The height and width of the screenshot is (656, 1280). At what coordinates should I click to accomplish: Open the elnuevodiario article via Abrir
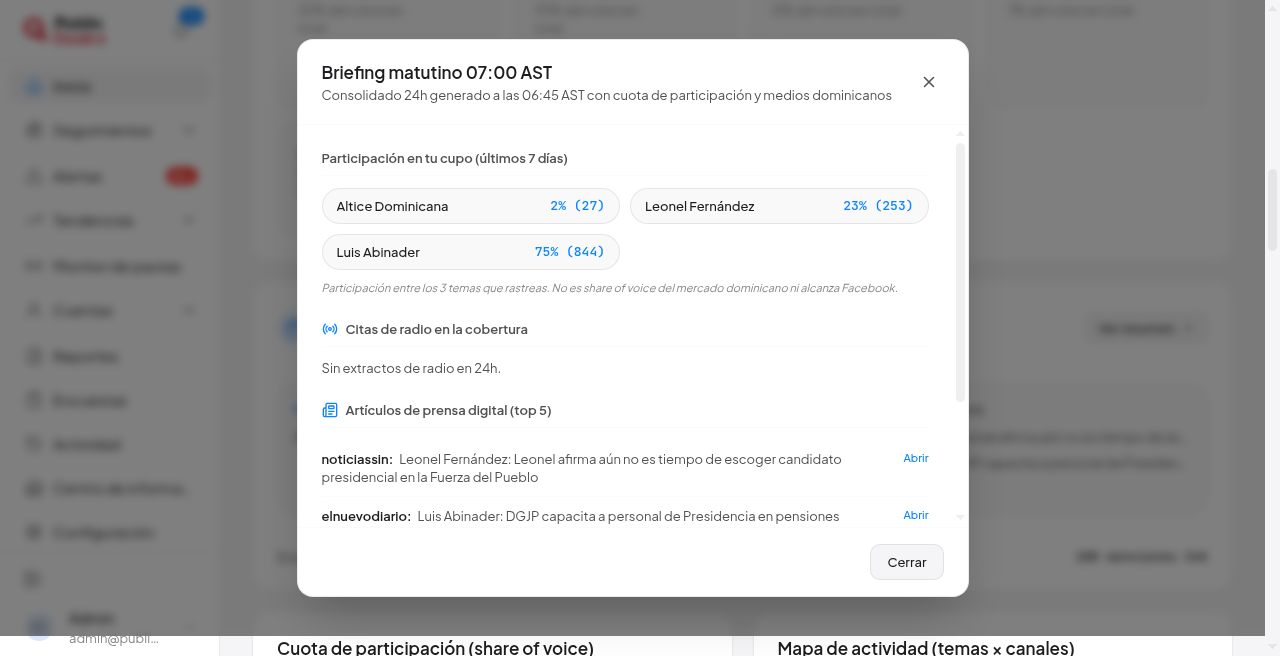pyautogui.click(x=916, y=515)
